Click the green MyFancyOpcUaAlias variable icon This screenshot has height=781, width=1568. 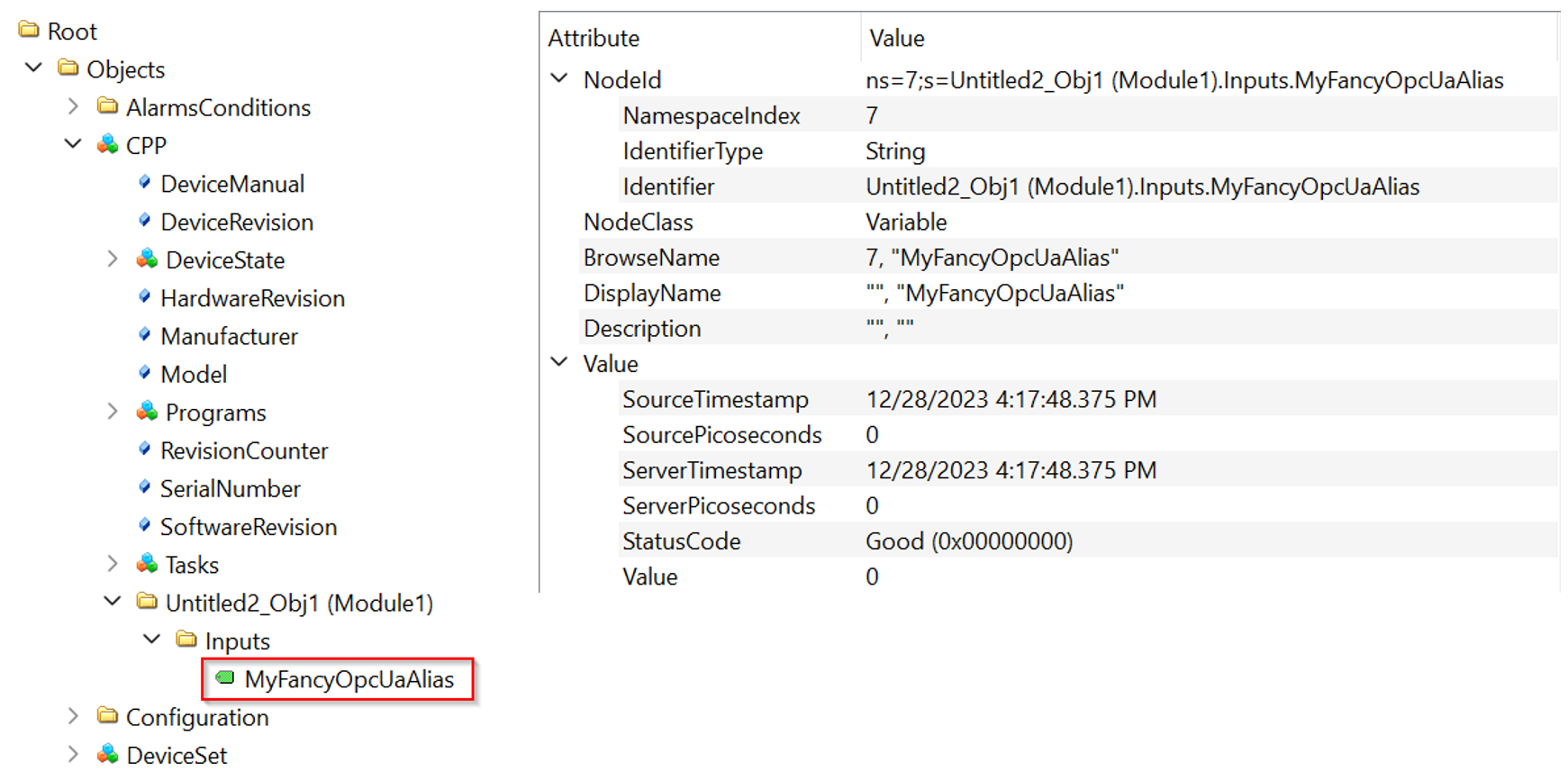click(225, 677)
